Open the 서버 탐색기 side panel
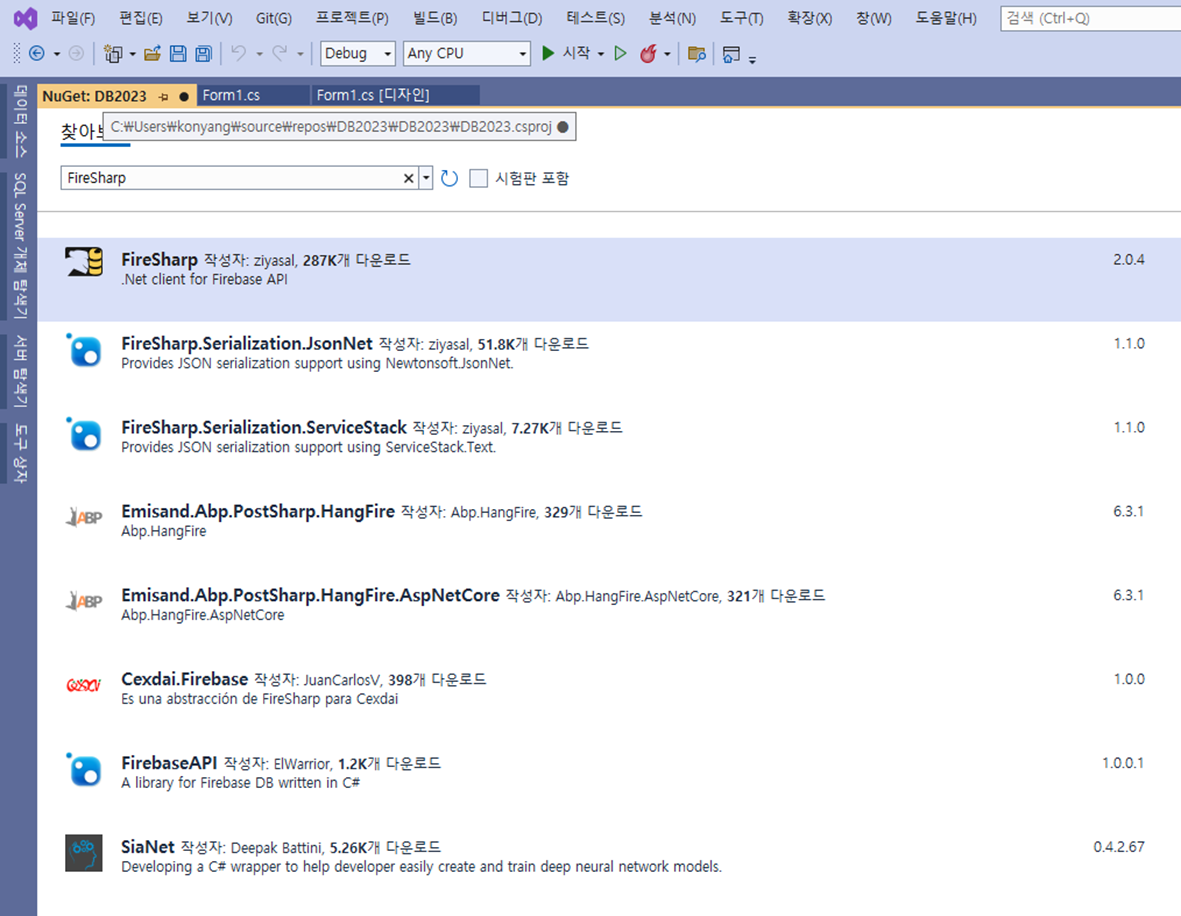Screen dimensions: 1181x916 pyautogui.click(x=20, y=371)
